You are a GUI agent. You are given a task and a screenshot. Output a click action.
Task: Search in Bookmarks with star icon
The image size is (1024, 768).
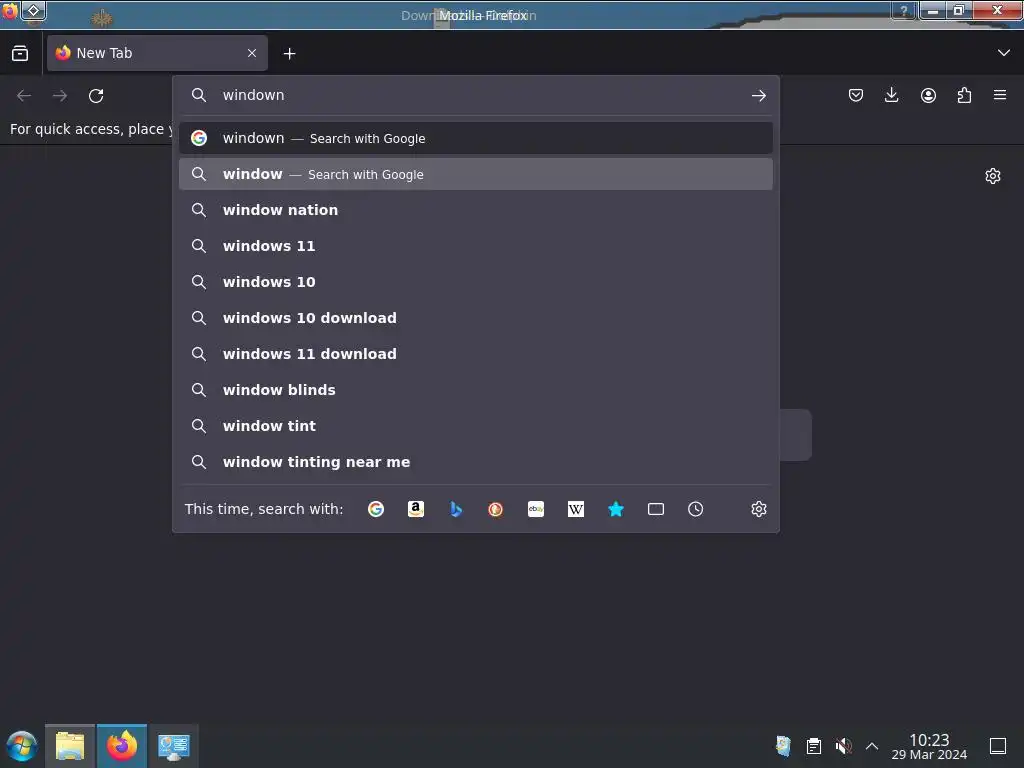click(x=616, y=509)
